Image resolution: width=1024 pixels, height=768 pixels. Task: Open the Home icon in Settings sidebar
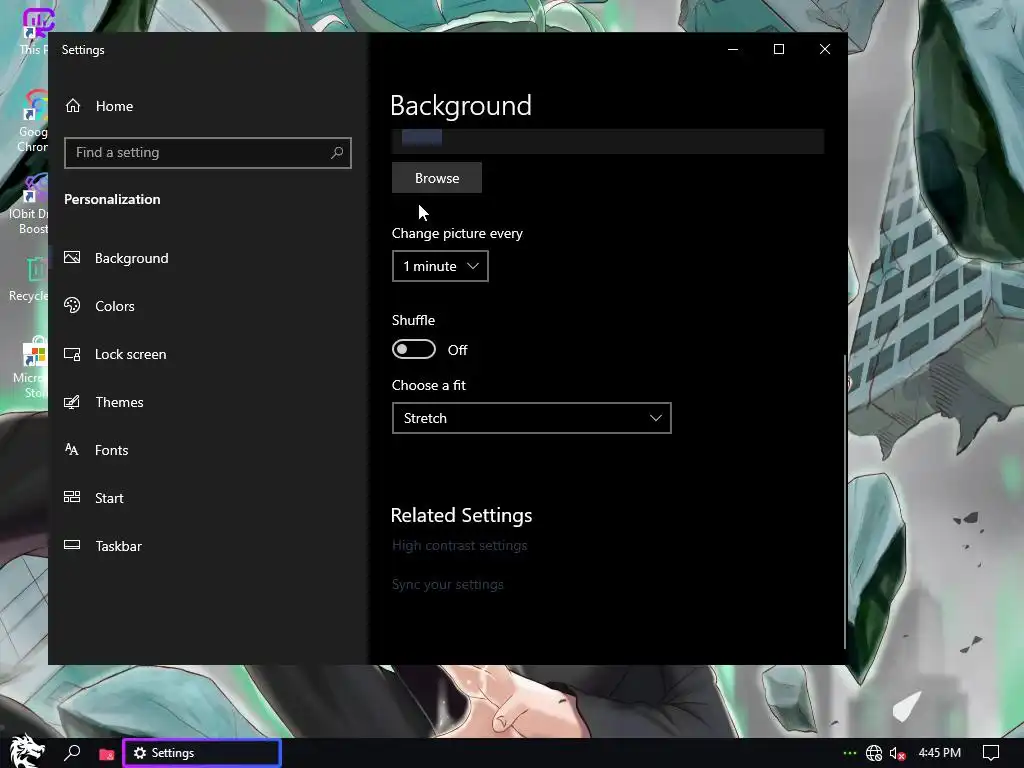[x=73, y=105]
